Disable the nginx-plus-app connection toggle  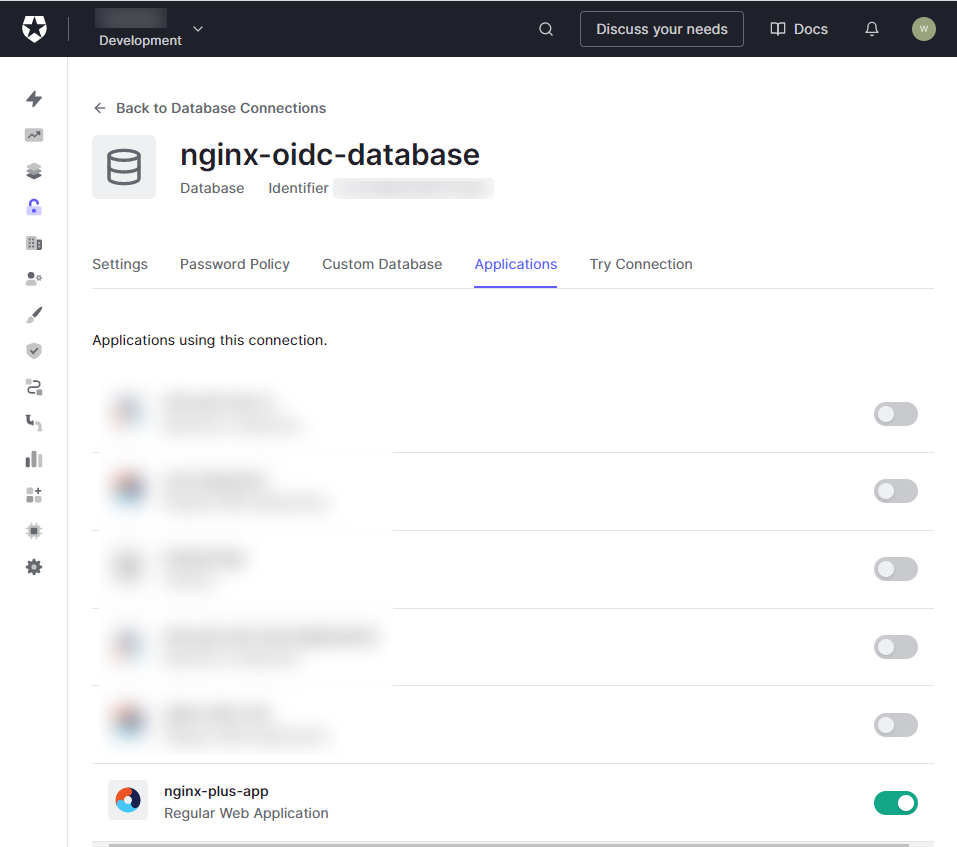pyautogui.click(x=895, y=803)
